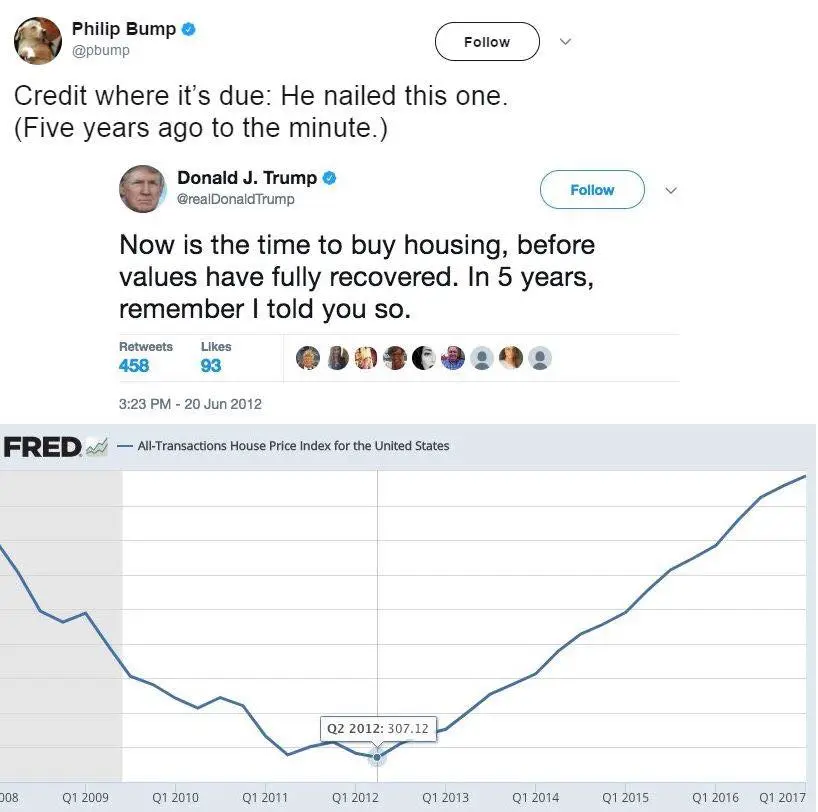Click the All-Transactions House Price Index legend line
This screenshot has width=818, height=812.
(125, 446)
